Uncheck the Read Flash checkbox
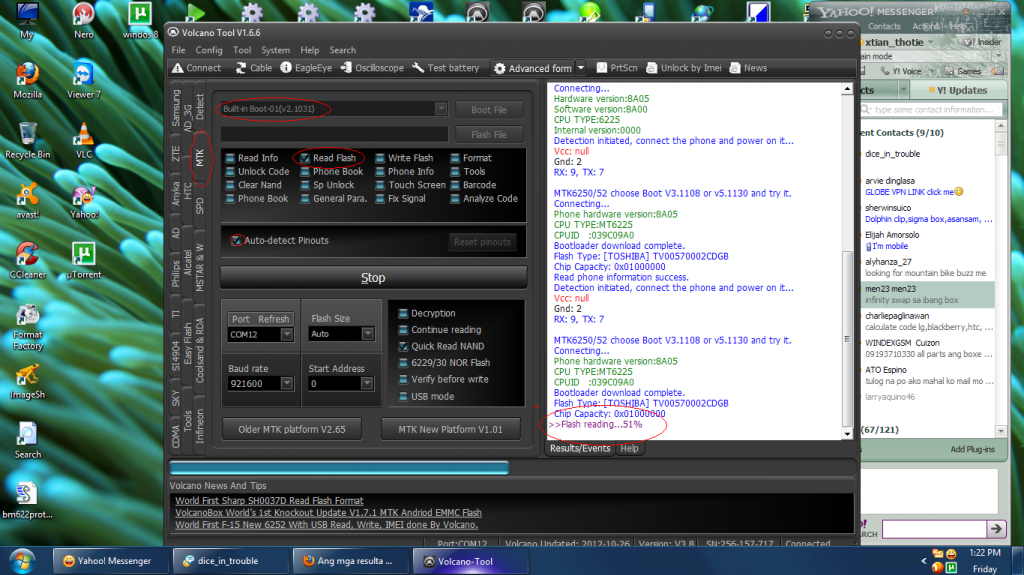The width and height of the screenshot is (1024, 575). pyautogui.click(x=305, y=158)
